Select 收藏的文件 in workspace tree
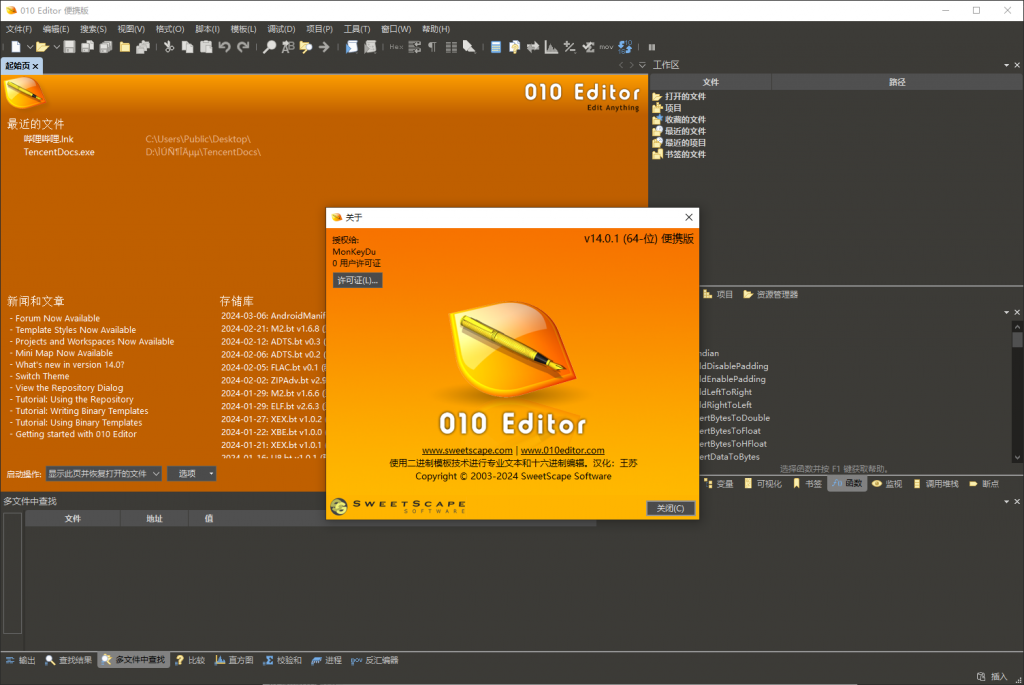The width and height of the screenshot is (1024, 685). (x=685, y=119)
